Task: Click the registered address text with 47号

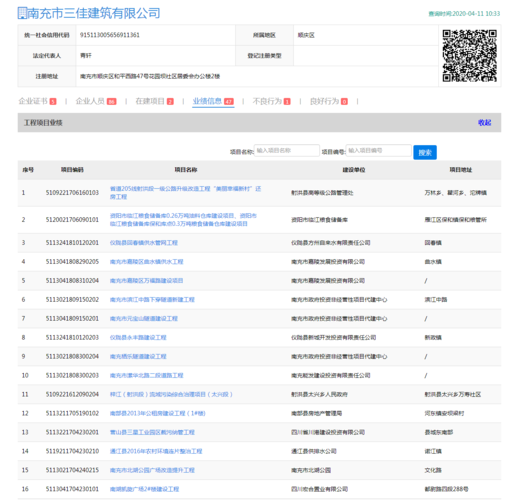Action: click(x=150, y=76)
